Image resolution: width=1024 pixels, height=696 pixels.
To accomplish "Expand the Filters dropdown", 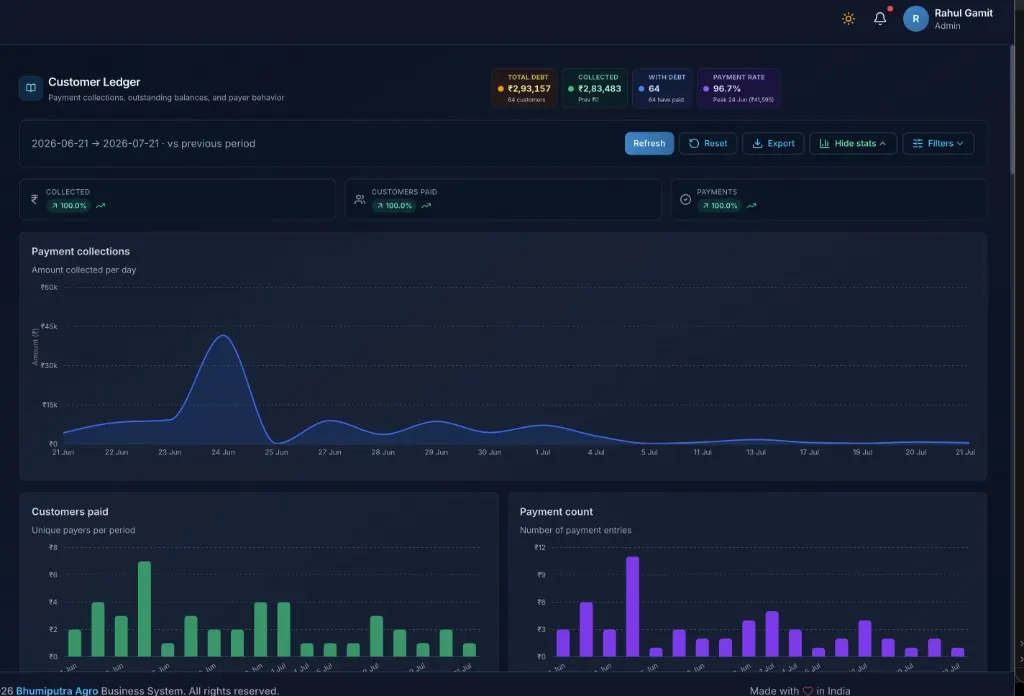I will coord(938,144).
